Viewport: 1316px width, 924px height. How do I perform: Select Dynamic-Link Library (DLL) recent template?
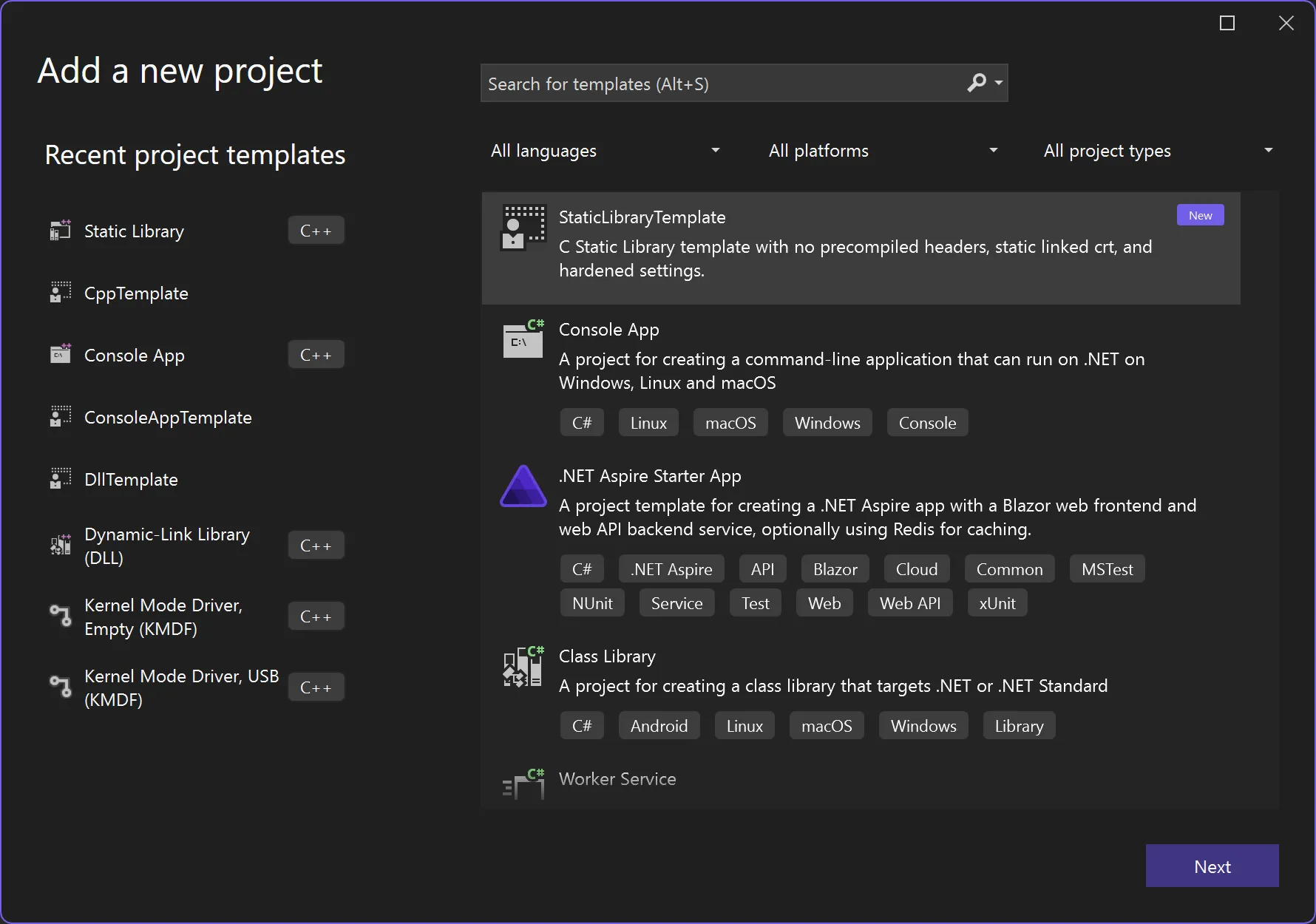coord(167,546)
